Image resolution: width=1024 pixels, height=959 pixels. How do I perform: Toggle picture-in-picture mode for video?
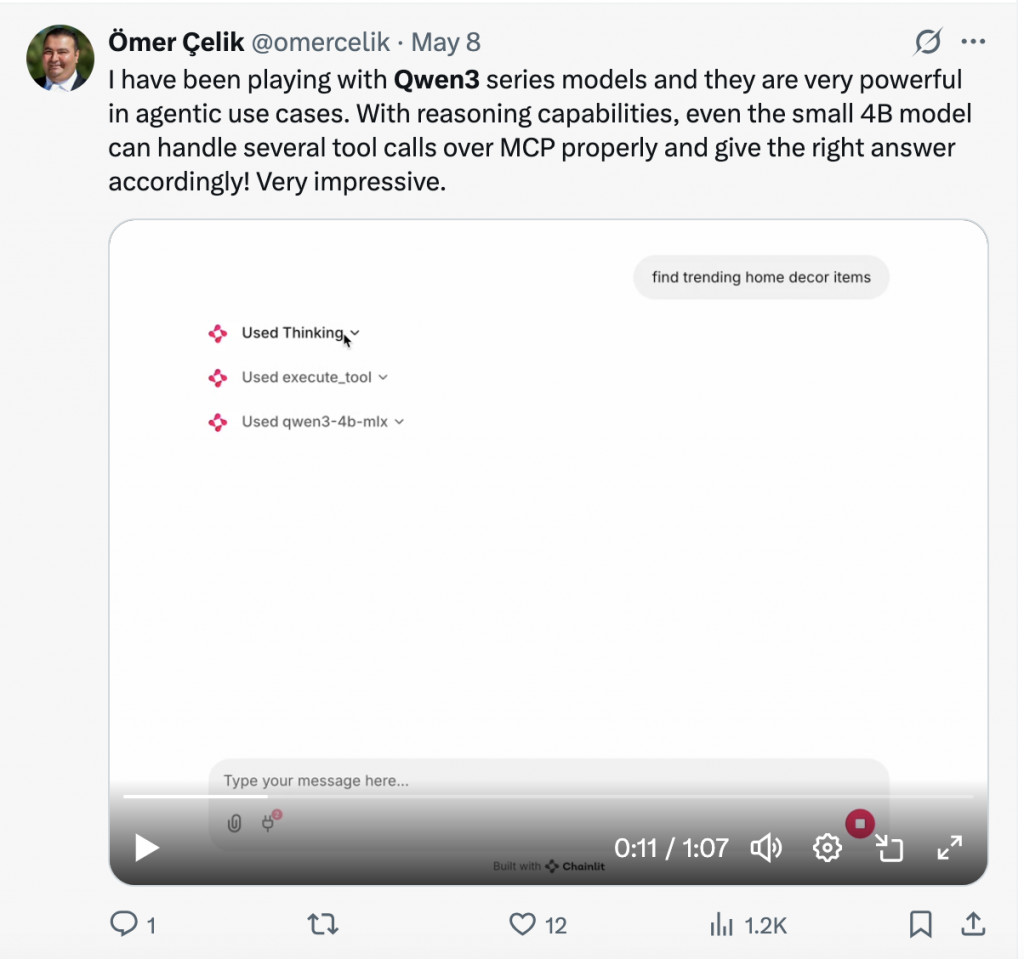tap(889, 848)
